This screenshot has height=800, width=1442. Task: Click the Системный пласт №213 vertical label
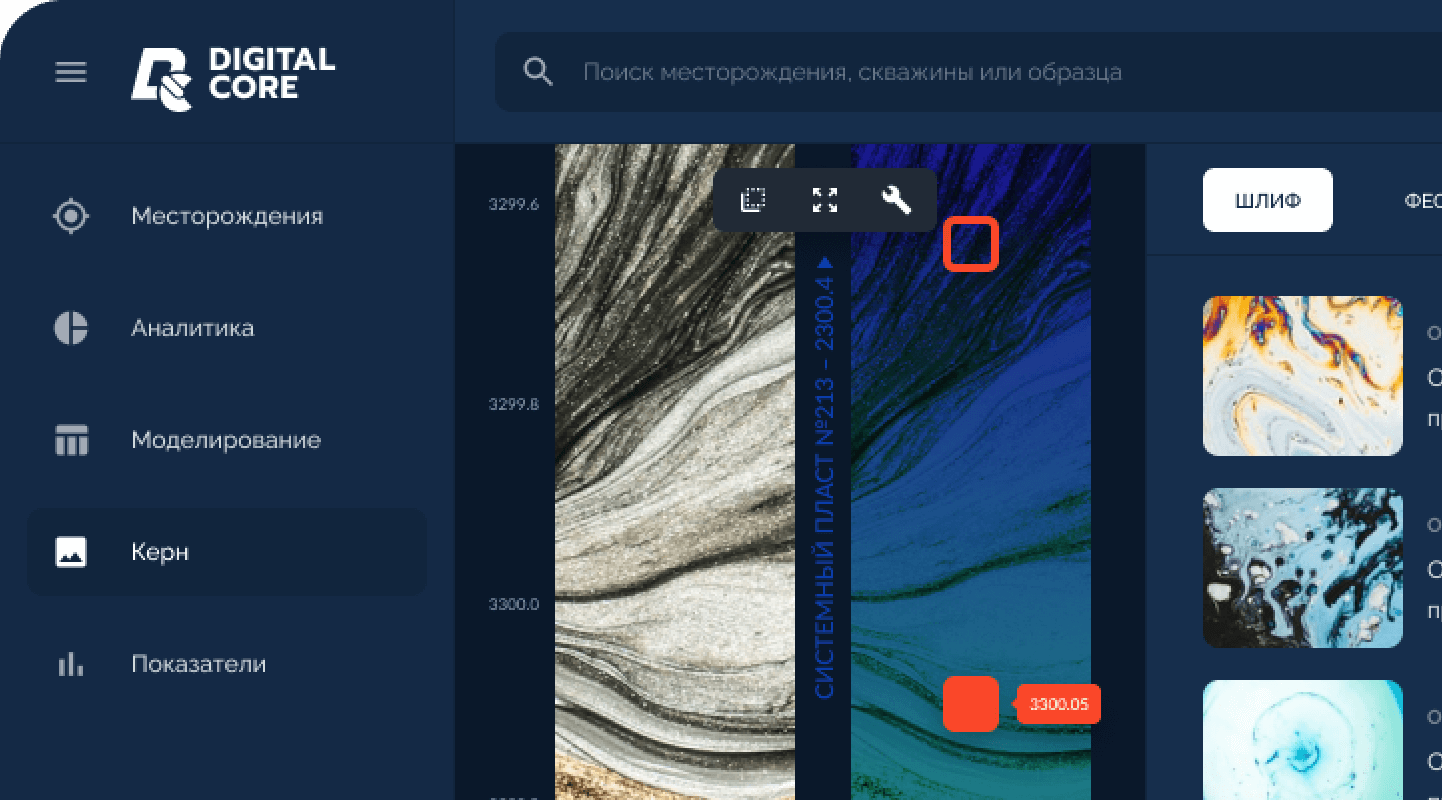coord(824,477)
